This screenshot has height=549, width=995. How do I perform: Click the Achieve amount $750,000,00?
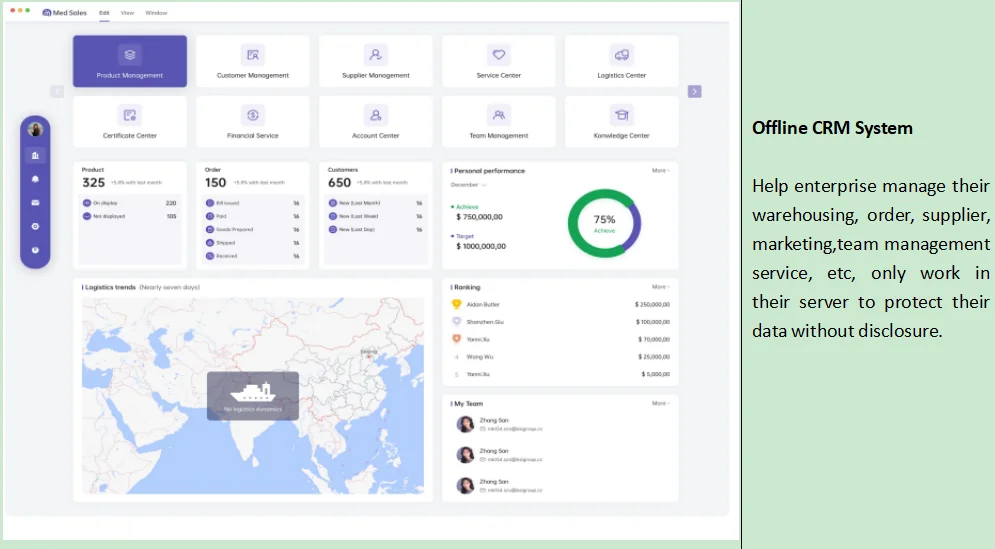479,217
